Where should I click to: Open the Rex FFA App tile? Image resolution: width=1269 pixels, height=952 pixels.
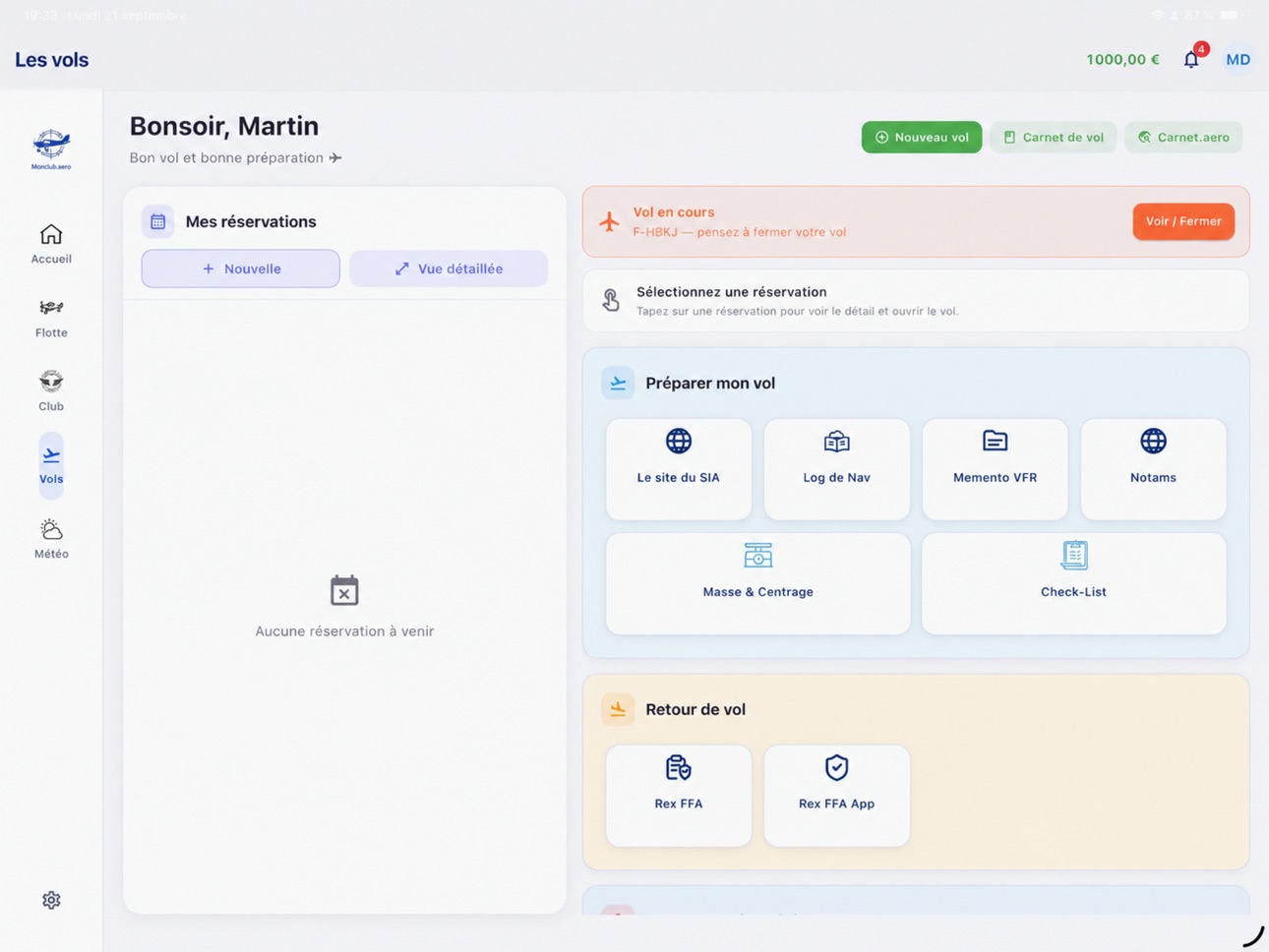(x=836, y=796)
